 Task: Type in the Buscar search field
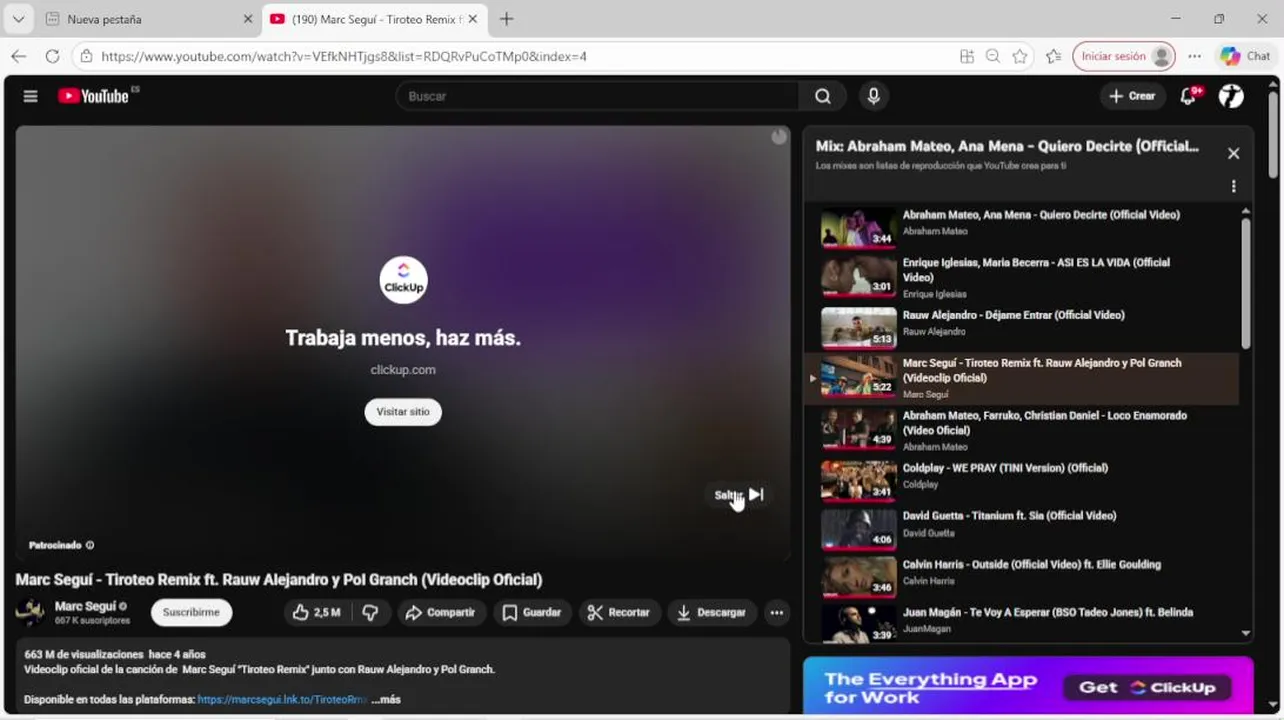599,96
